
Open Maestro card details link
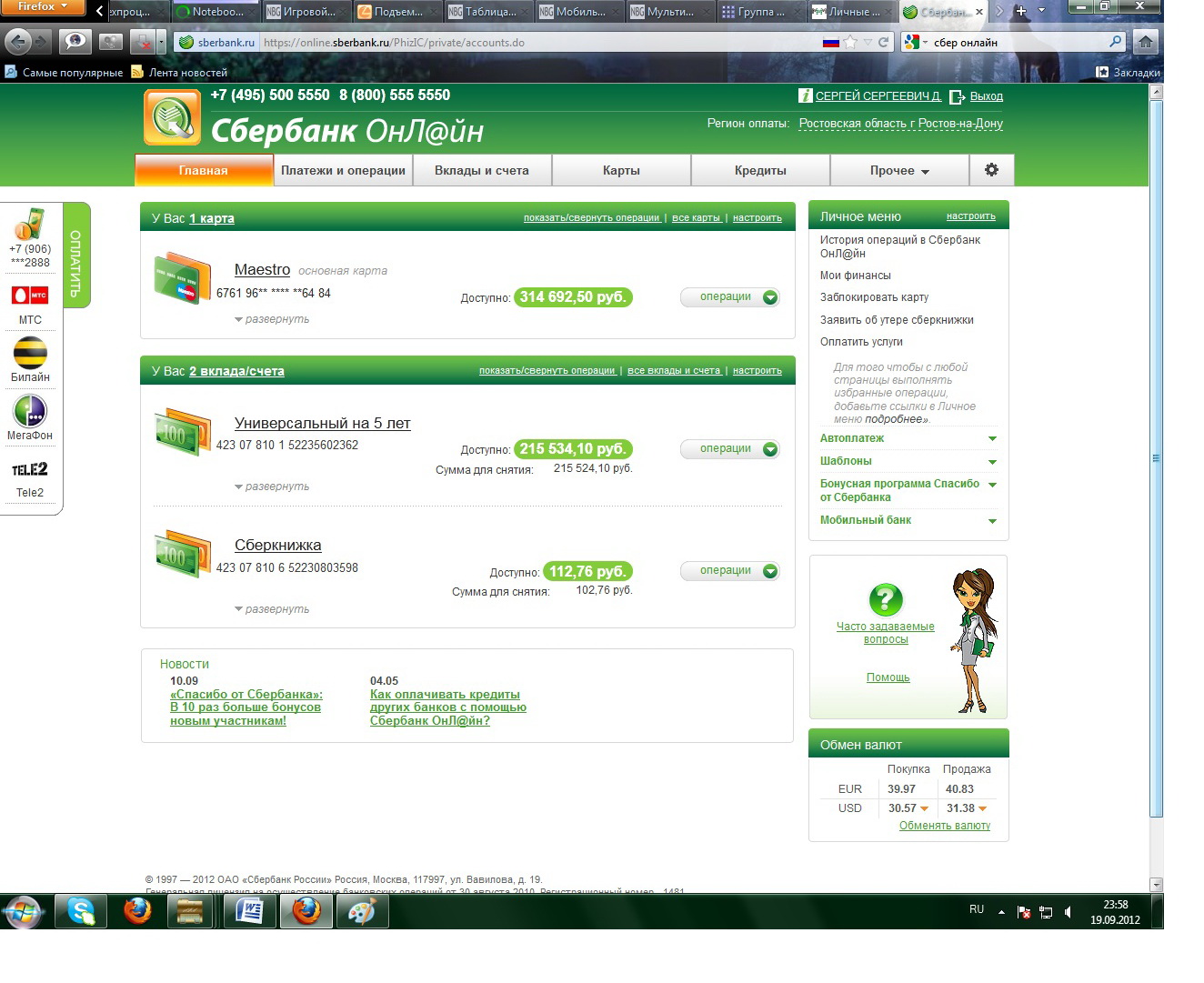(x=262, y=269)
